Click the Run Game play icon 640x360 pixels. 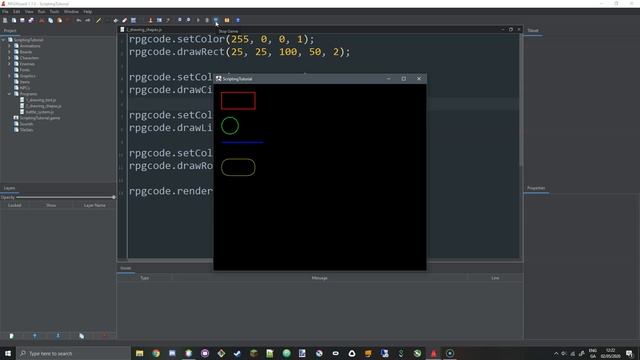pyautogui.click(x=198, y=20)
